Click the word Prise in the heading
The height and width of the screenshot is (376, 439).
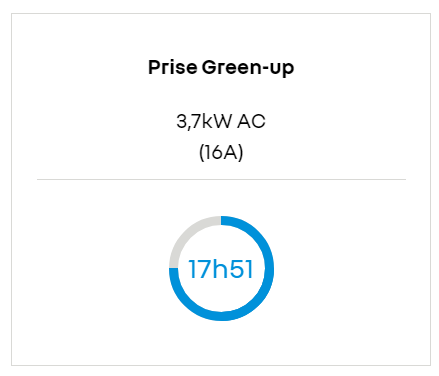point(173,68)
